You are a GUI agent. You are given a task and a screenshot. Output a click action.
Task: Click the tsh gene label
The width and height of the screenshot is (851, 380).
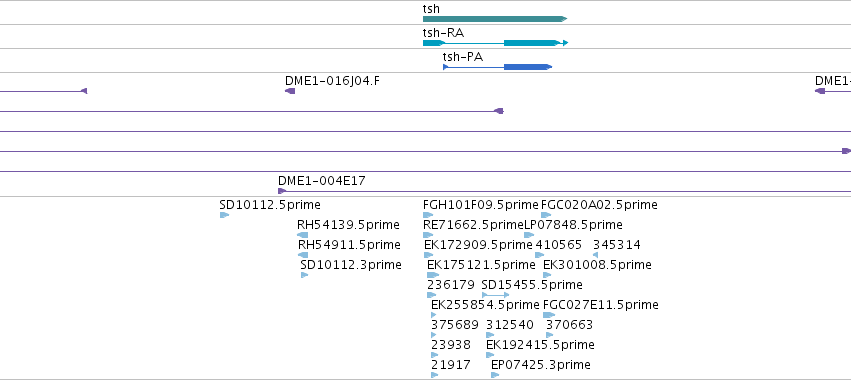pyautogui.click(x=431, y=9)
